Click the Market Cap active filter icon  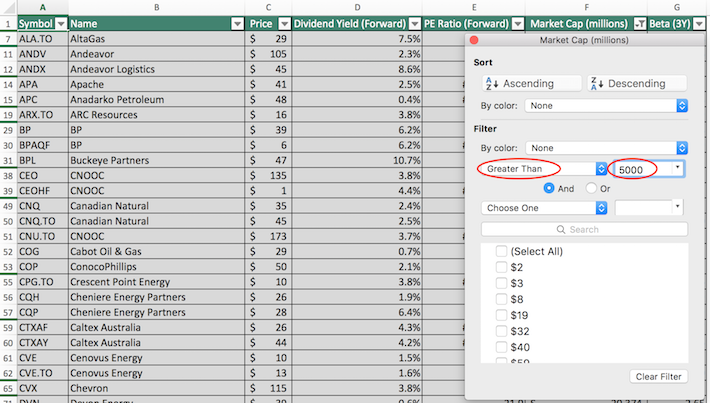(640, 22)
